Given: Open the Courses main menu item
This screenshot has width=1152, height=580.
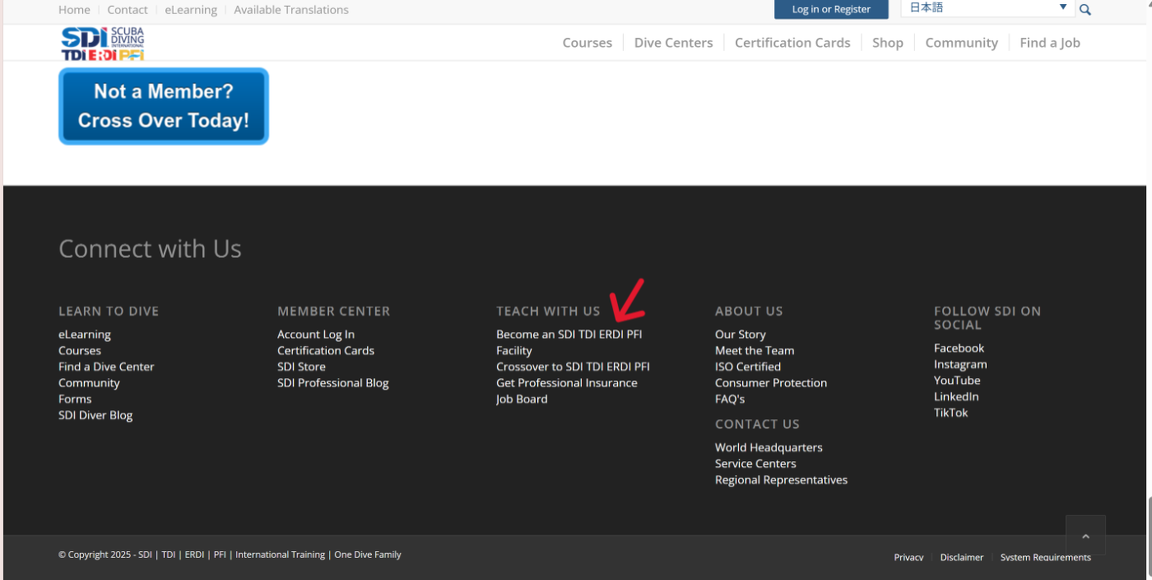Looking at the screenshot, I should coord(587,43).
